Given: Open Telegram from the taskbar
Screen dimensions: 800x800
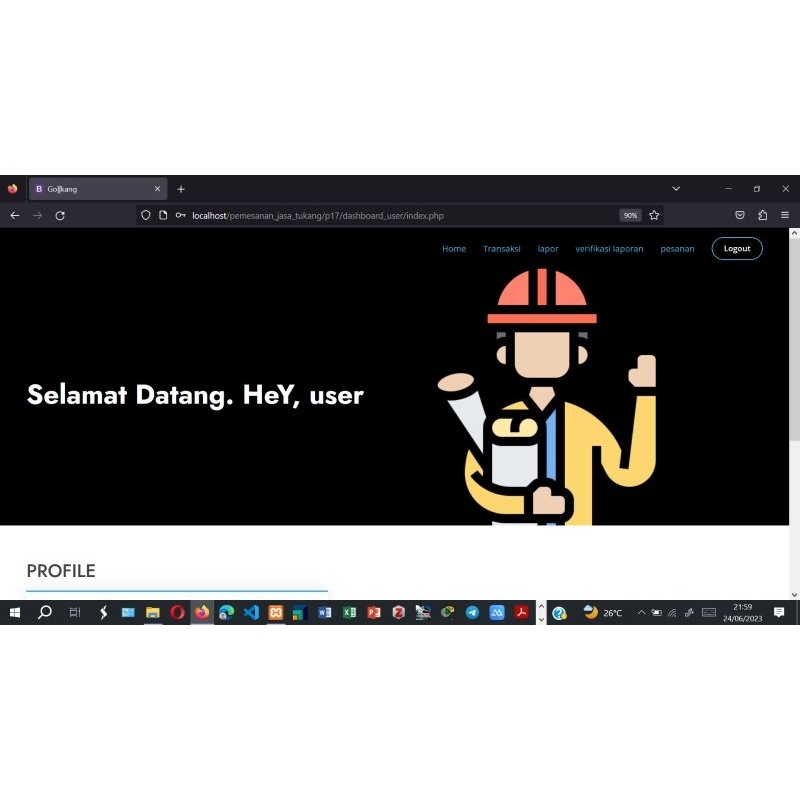Looking at the screenshot, I should click(x=472, y=612).
